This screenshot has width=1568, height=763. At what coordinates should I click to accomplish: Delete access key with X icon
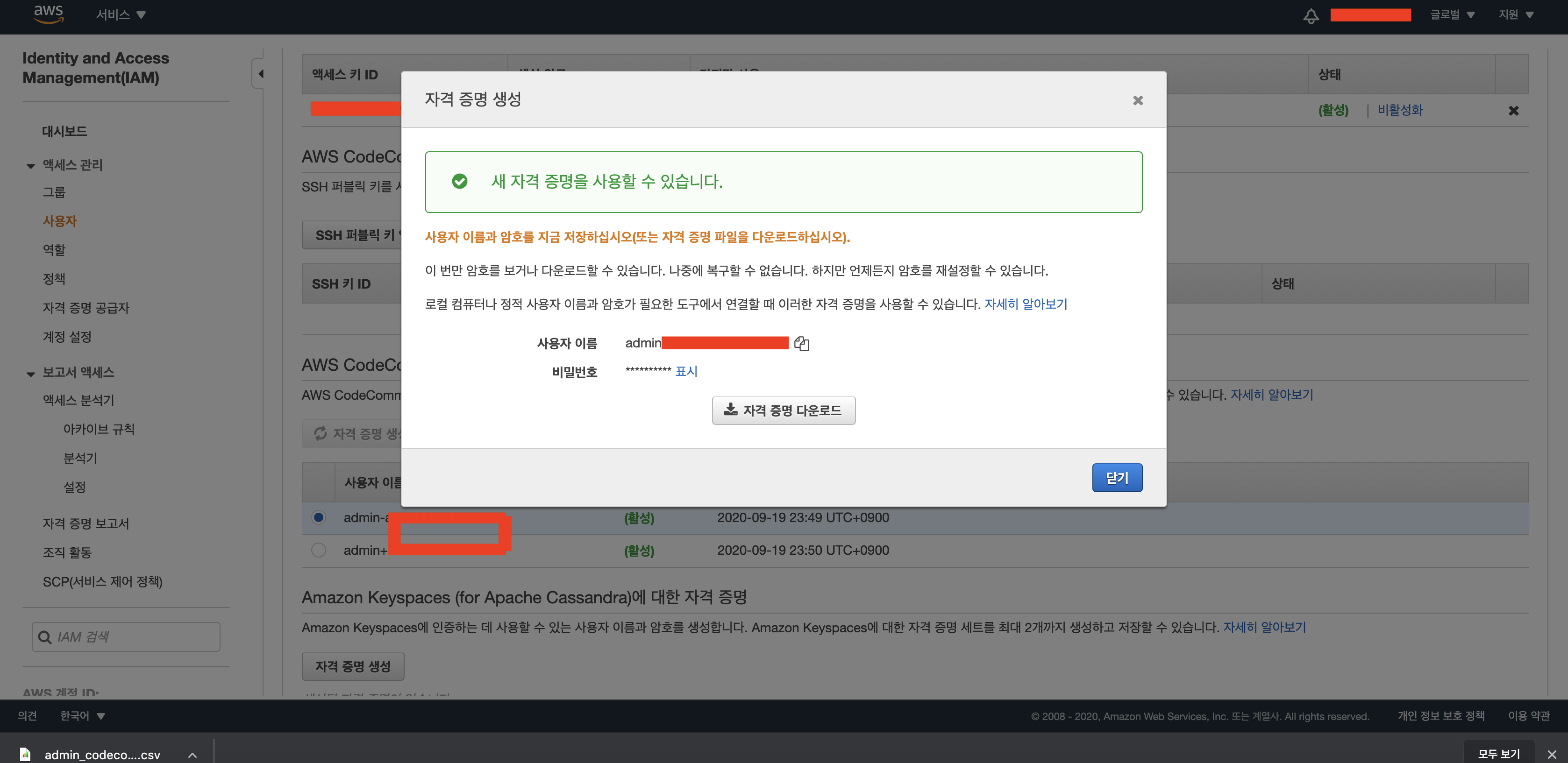coord(1513,111)
